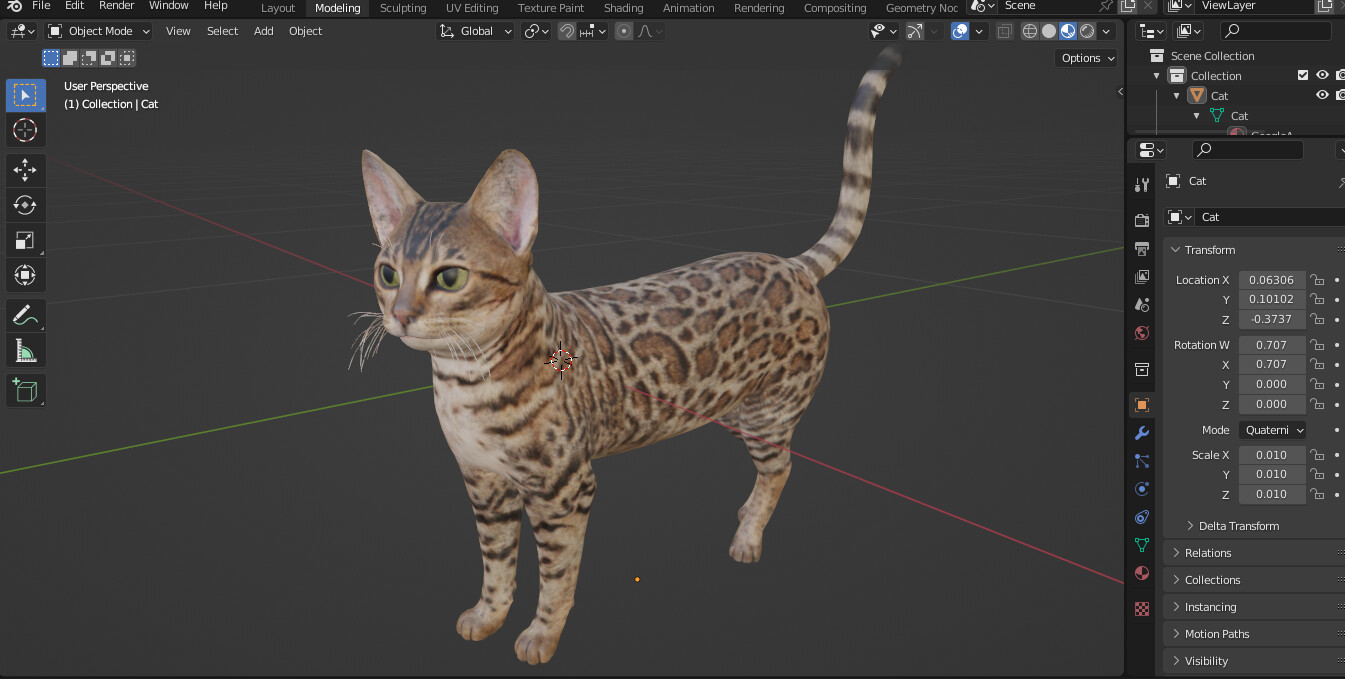The image size is (1345, 679).
Task: Open the Material properties tab
Action: click(1141, 573)
